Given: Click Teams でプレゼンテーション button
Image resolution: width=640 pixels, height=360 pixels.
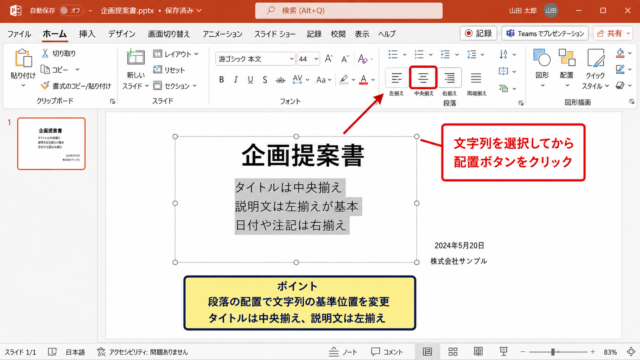Looking at the screenshot, I should (545, 33).
